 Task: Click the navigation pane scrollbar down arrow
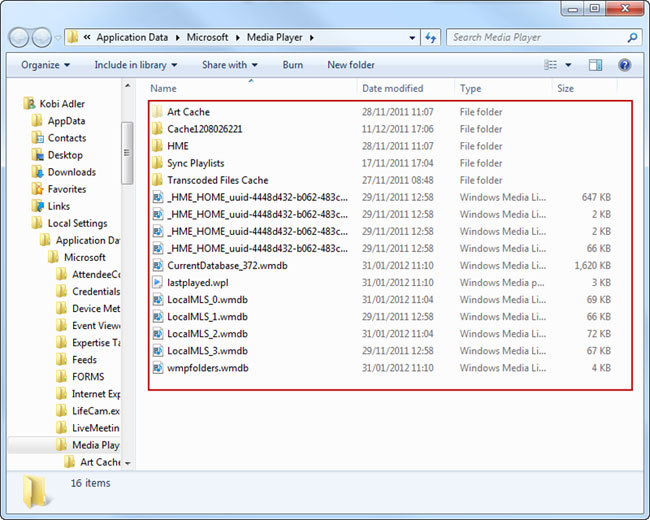[127, 463]
